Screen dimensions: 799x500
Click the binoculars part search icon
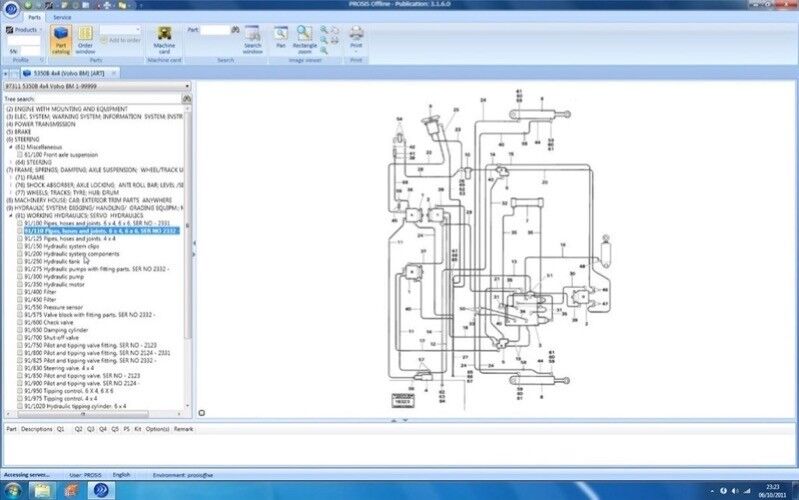[x=236, y=30]
